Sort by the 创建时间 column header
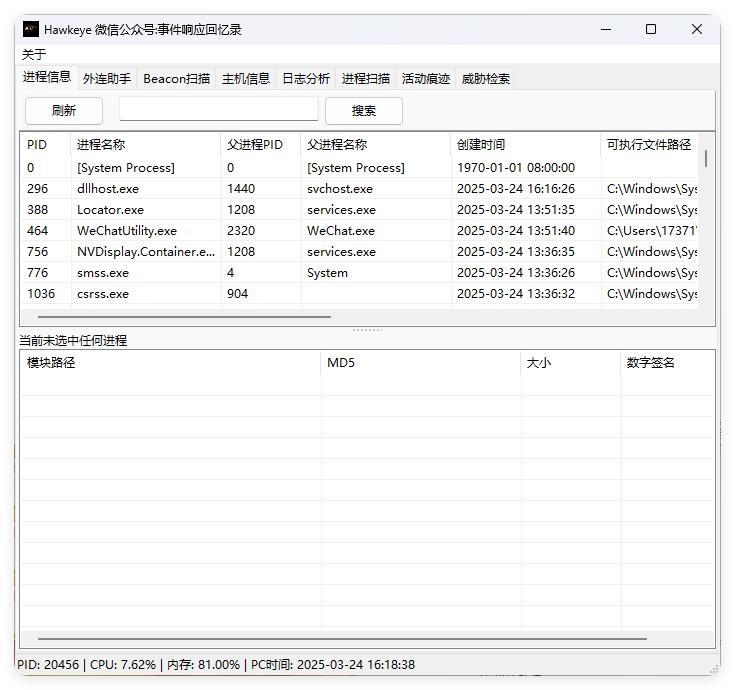 tap(524, 145)
